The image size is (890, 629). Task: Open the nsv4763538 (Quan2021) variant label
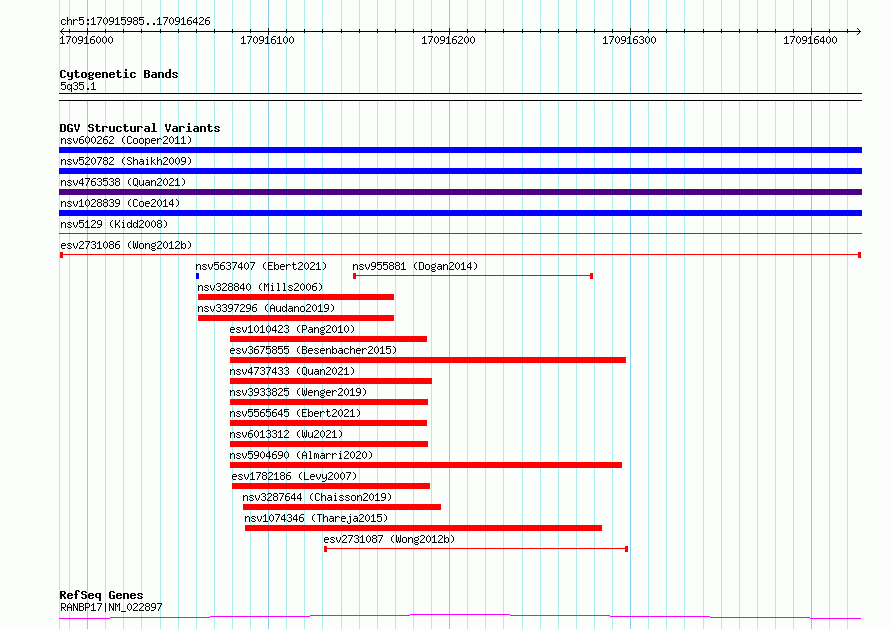(123, 182)
